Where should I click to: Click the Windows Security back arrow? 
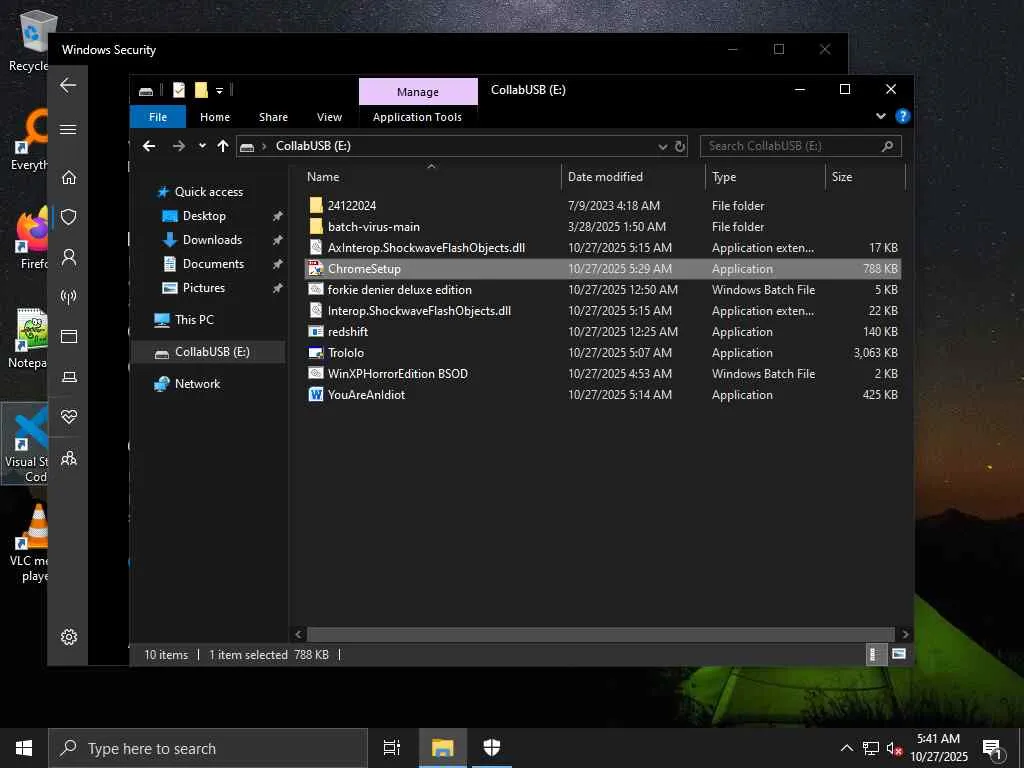pyautogui.click(x=68, y=85)
